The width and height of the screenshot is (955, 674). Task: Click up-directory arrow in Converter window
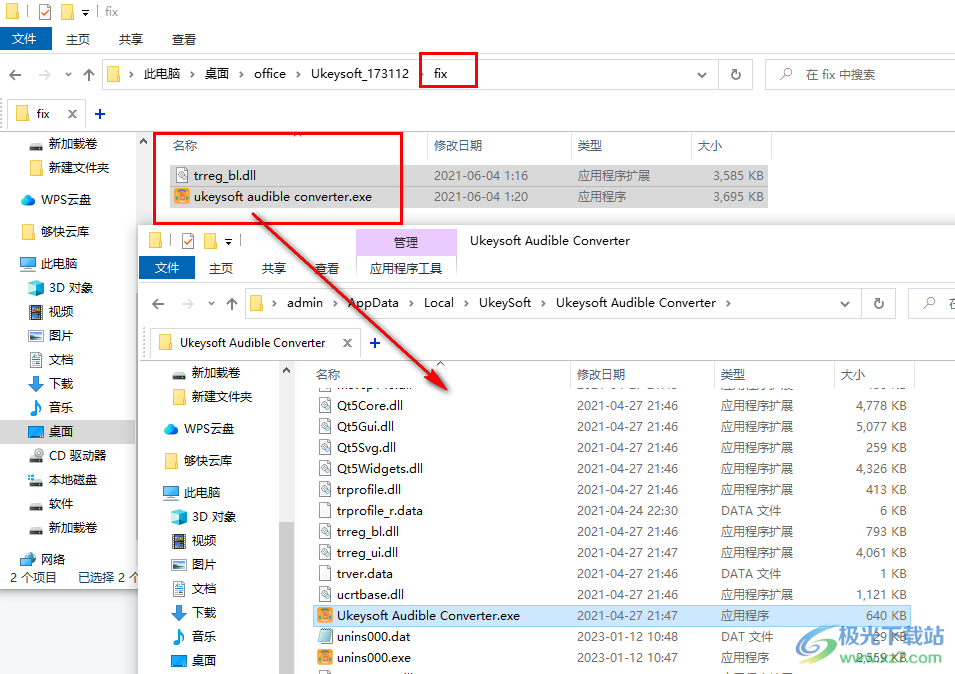click(231, 303)
